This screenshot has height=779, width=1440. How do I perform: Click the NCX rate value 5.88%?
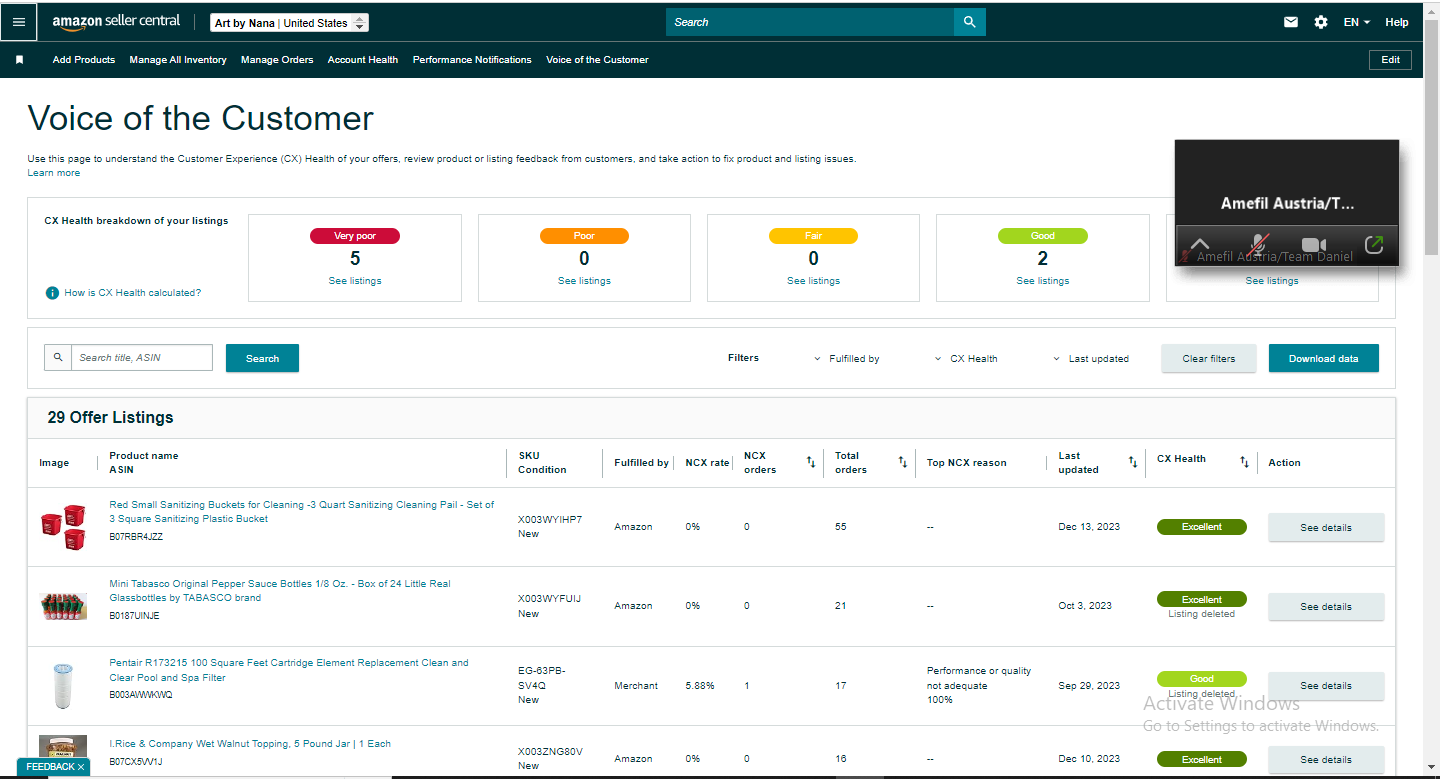(x=700, y=686)
